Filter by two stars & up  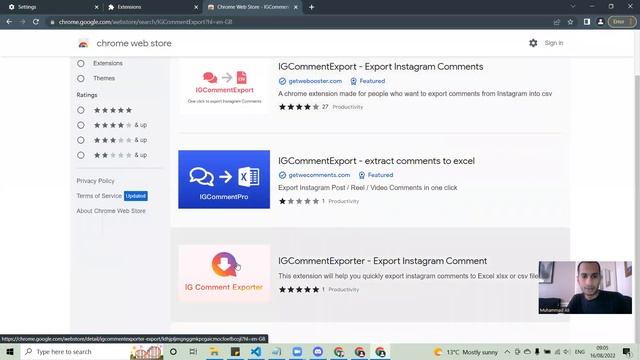(x=81, y=155)
